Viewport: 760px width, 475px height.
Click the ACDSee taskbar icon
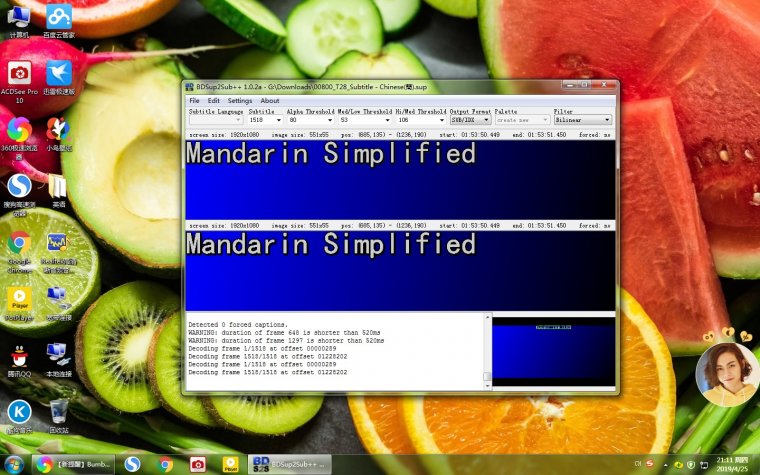point(197,464)
